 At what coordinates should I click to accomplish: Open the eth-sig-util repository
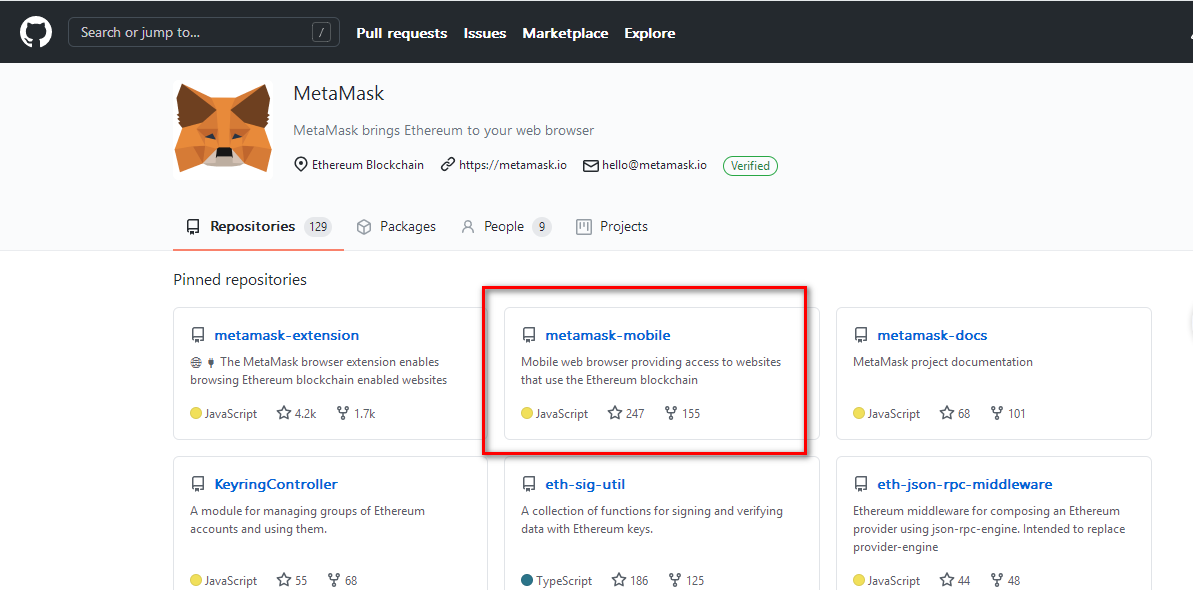585,484
